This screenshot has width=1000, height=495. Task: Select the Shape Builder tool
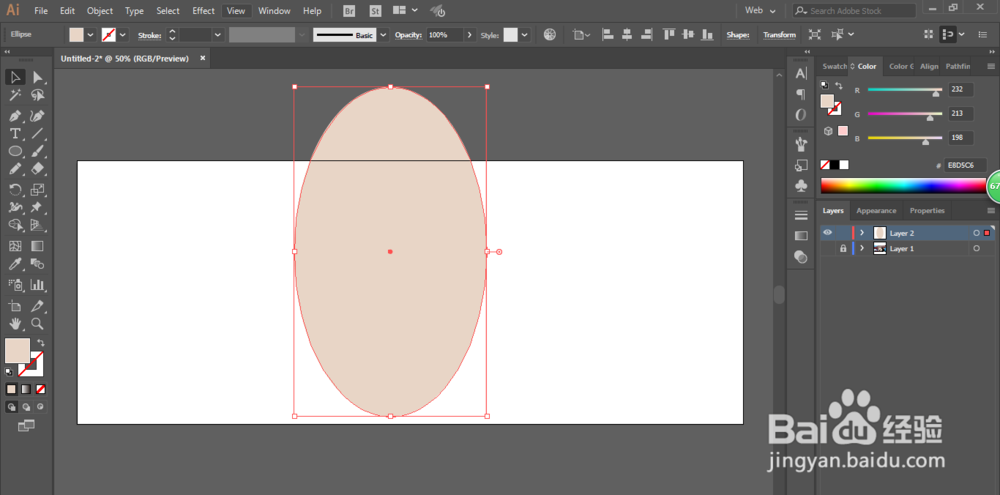tap(15, 225)
